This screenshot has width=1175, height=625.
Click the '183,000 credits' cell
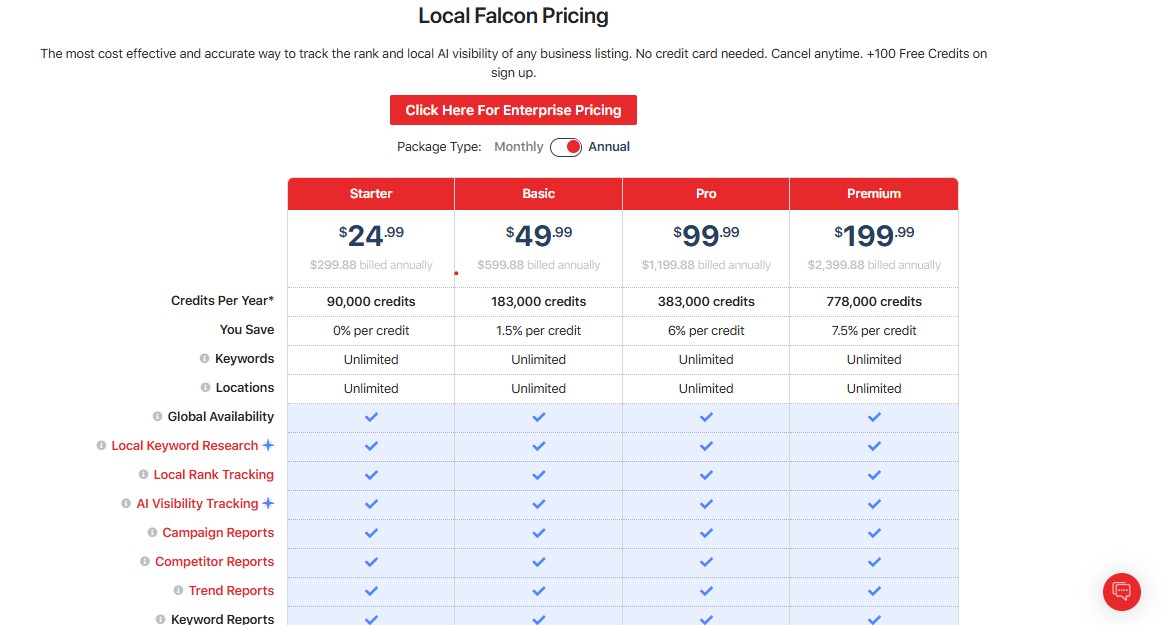[x=539, y=301]
